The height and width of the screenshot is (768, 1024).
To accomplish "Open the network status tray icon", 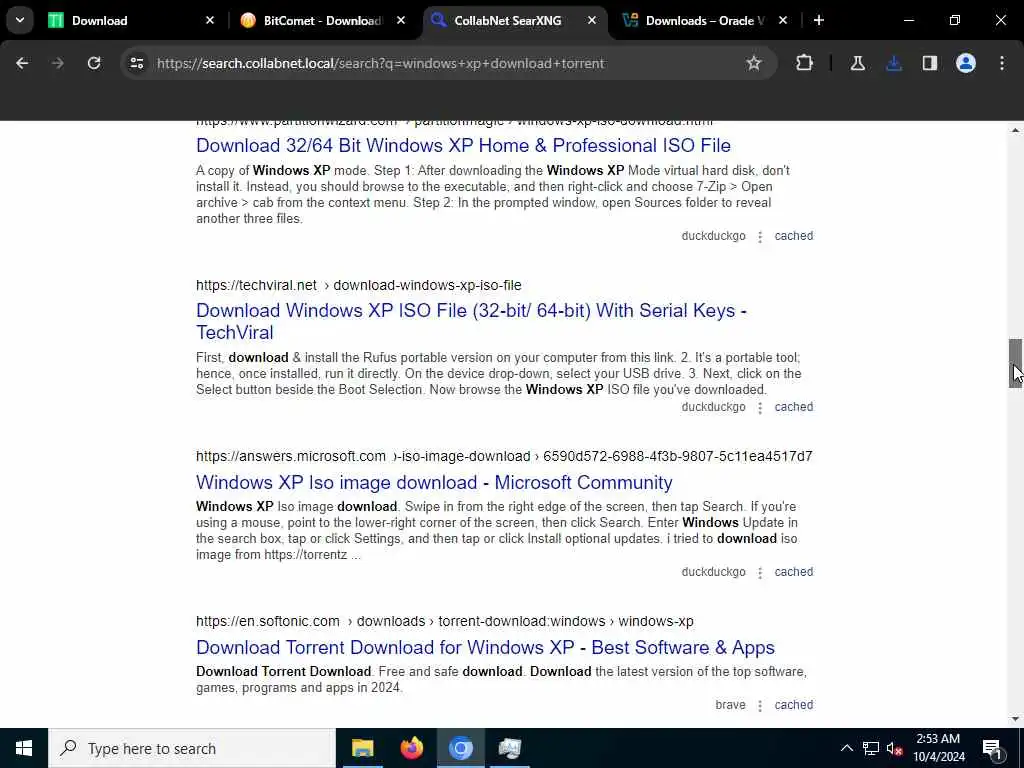I will tap(871, 748).
